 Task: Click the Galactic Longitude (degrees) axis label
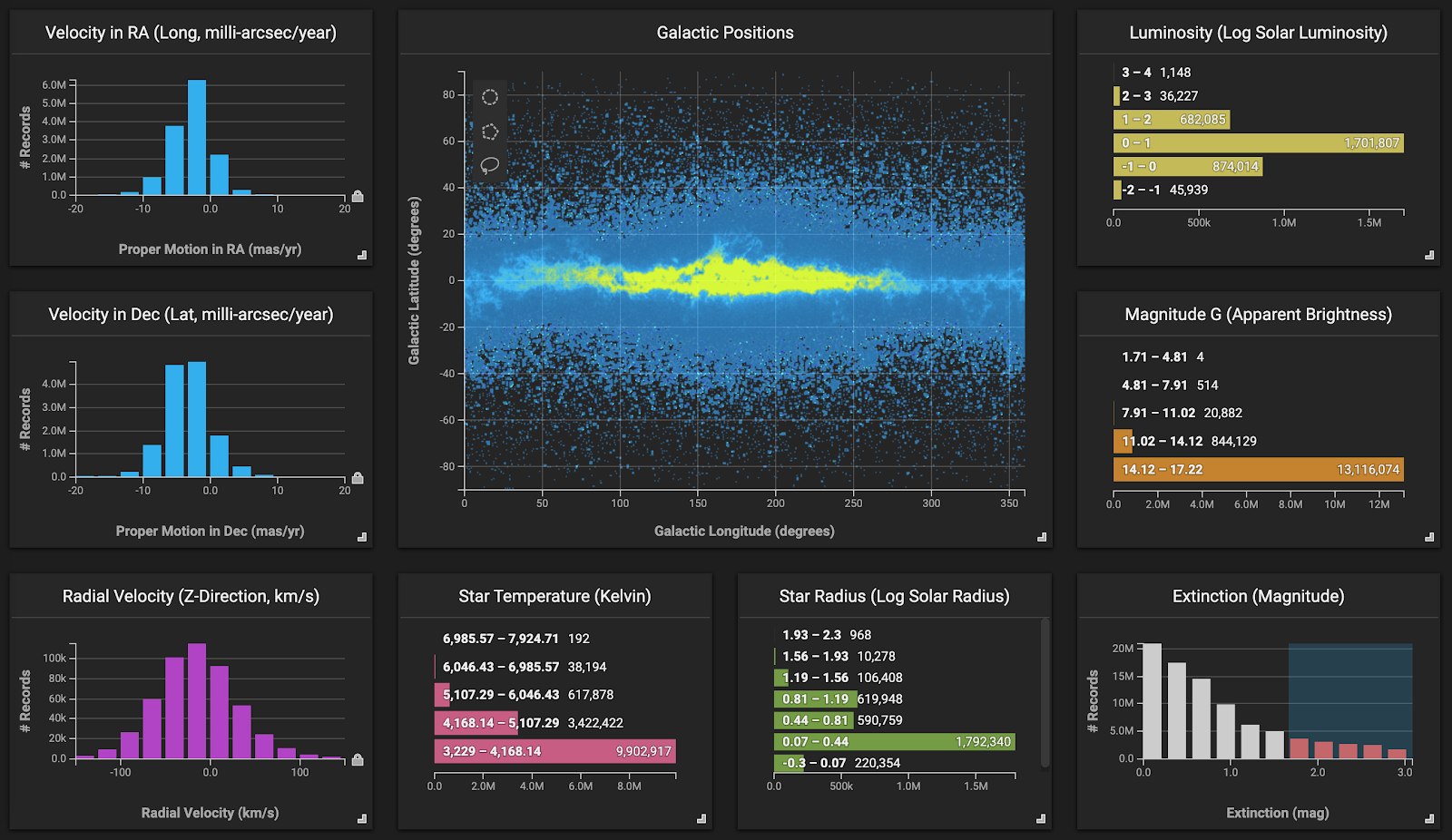pyautogui.click(x=744, y=531)
